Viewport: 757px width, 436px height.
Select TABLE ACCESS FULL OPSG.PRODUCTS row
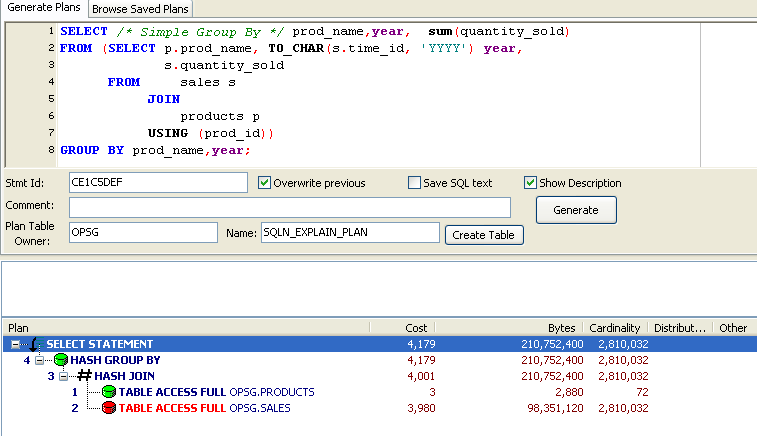(x=379, y=392)
